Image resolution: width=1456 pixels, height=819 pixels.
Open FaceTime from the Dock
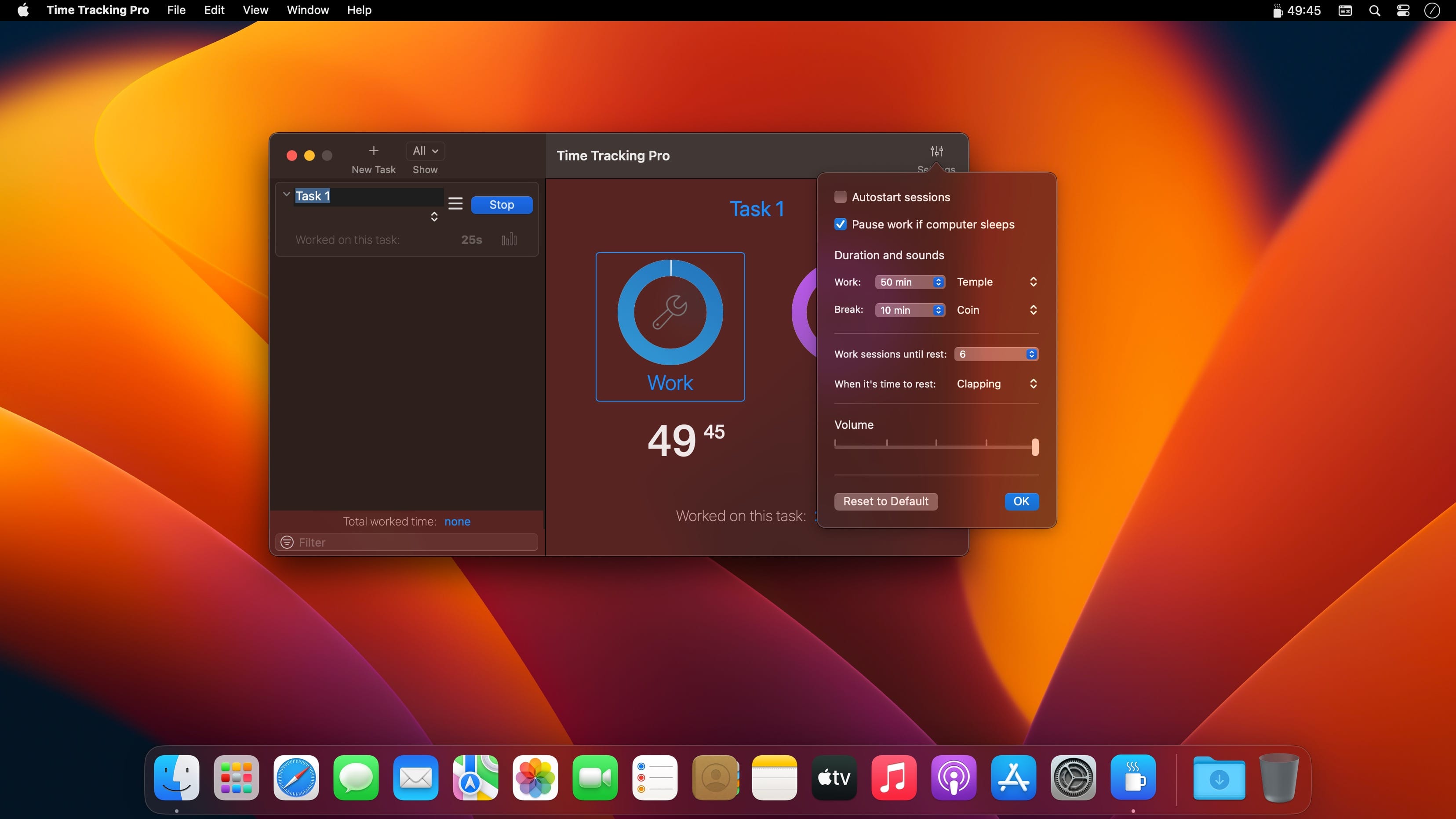(x=595, y=778)
